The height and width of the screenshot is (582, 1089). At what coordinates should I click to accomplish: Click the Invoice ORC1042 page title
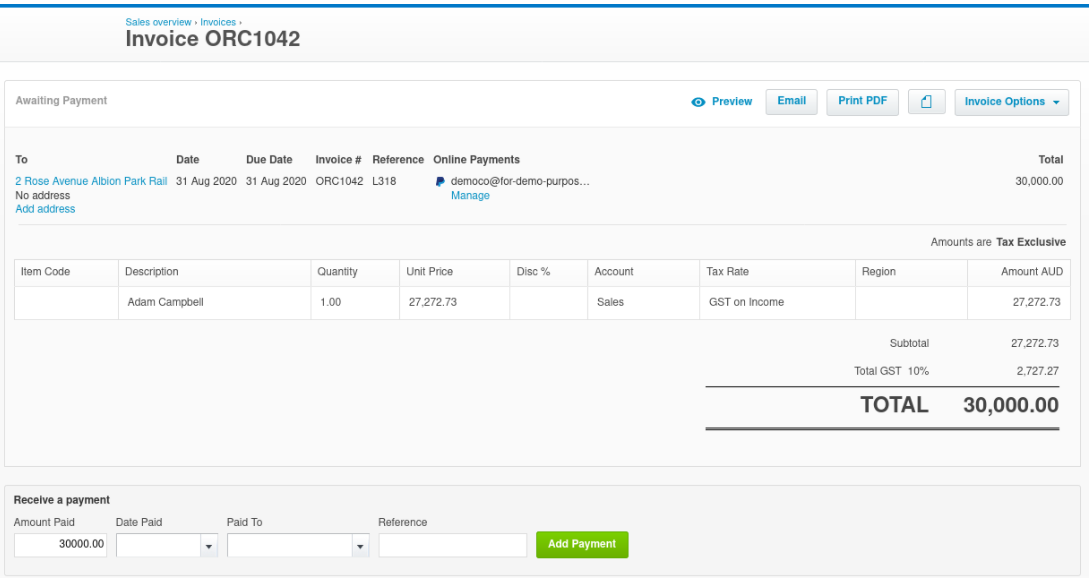pyautogui.click(x=213, y=40)
